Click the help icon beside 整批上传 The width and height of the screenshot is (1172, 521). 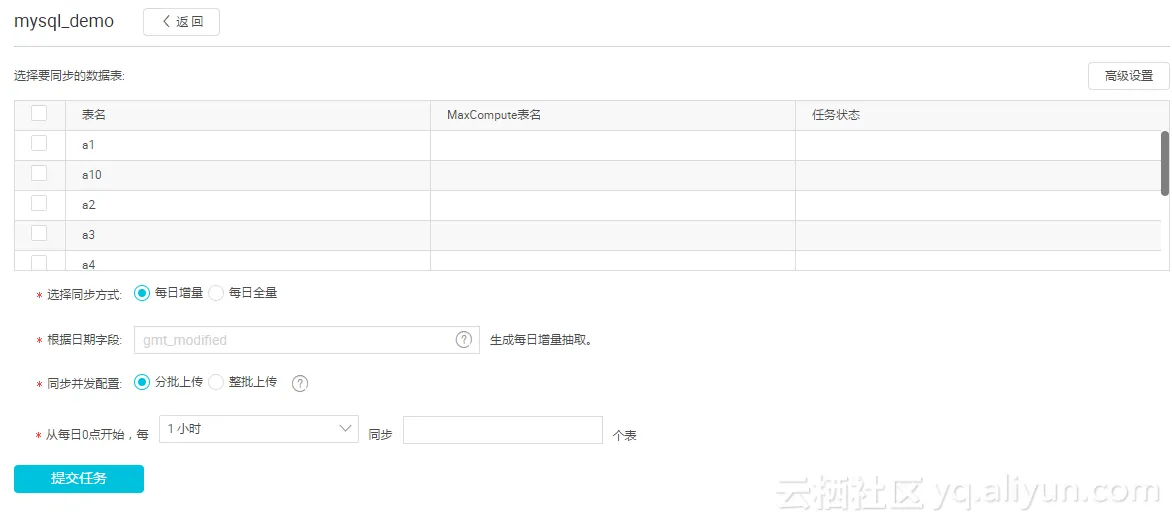[x=300, y=383]
